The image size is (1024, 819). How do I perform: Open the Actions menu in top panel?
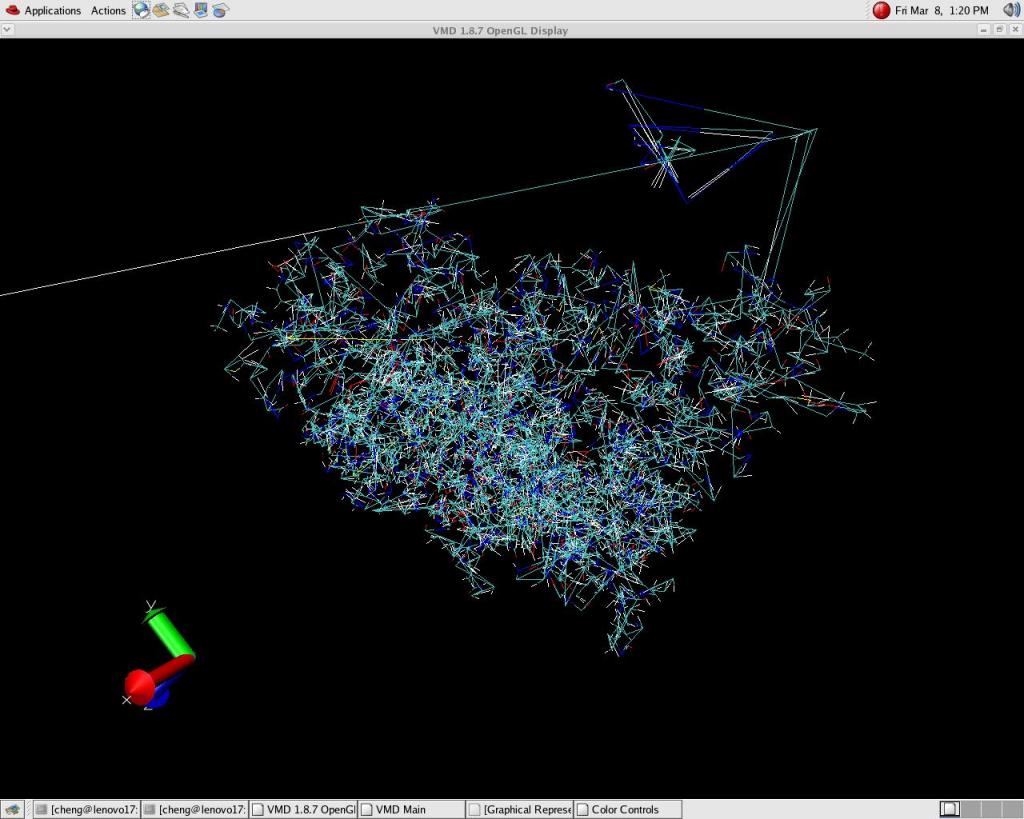(x=108, y=10)
